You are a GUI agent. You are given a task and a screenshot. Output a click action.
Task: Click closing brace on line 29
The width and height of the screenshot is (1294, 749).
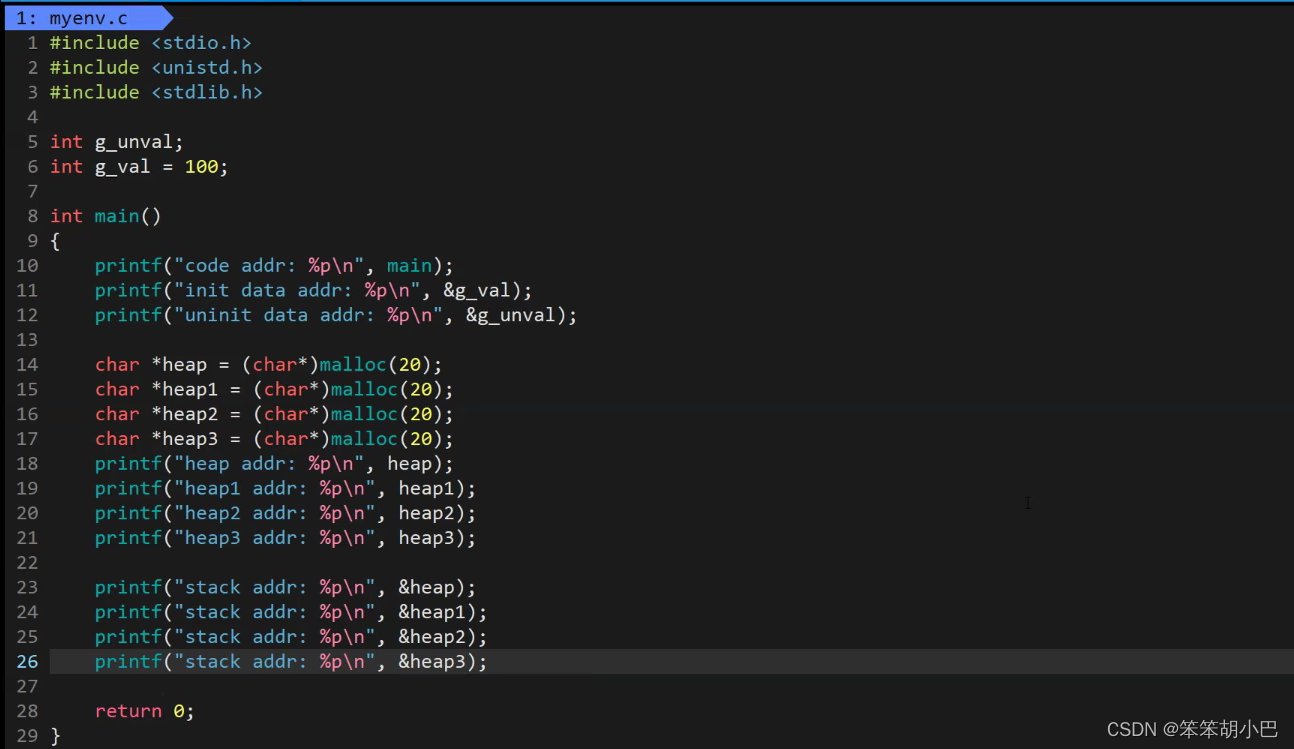point(55,736)
